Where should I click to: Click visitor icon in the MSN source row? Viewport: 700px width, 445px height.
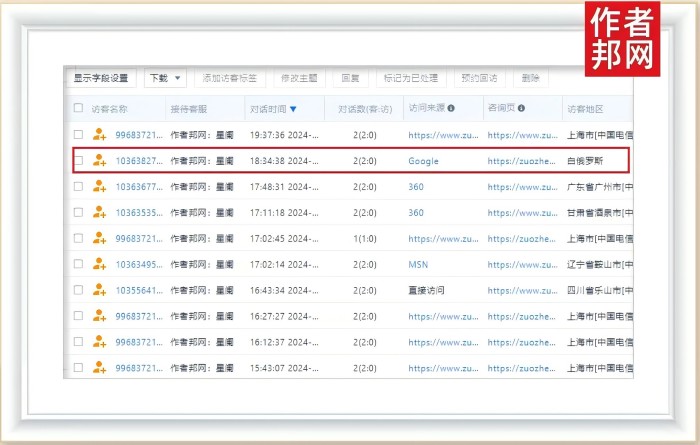click(99, 264)
